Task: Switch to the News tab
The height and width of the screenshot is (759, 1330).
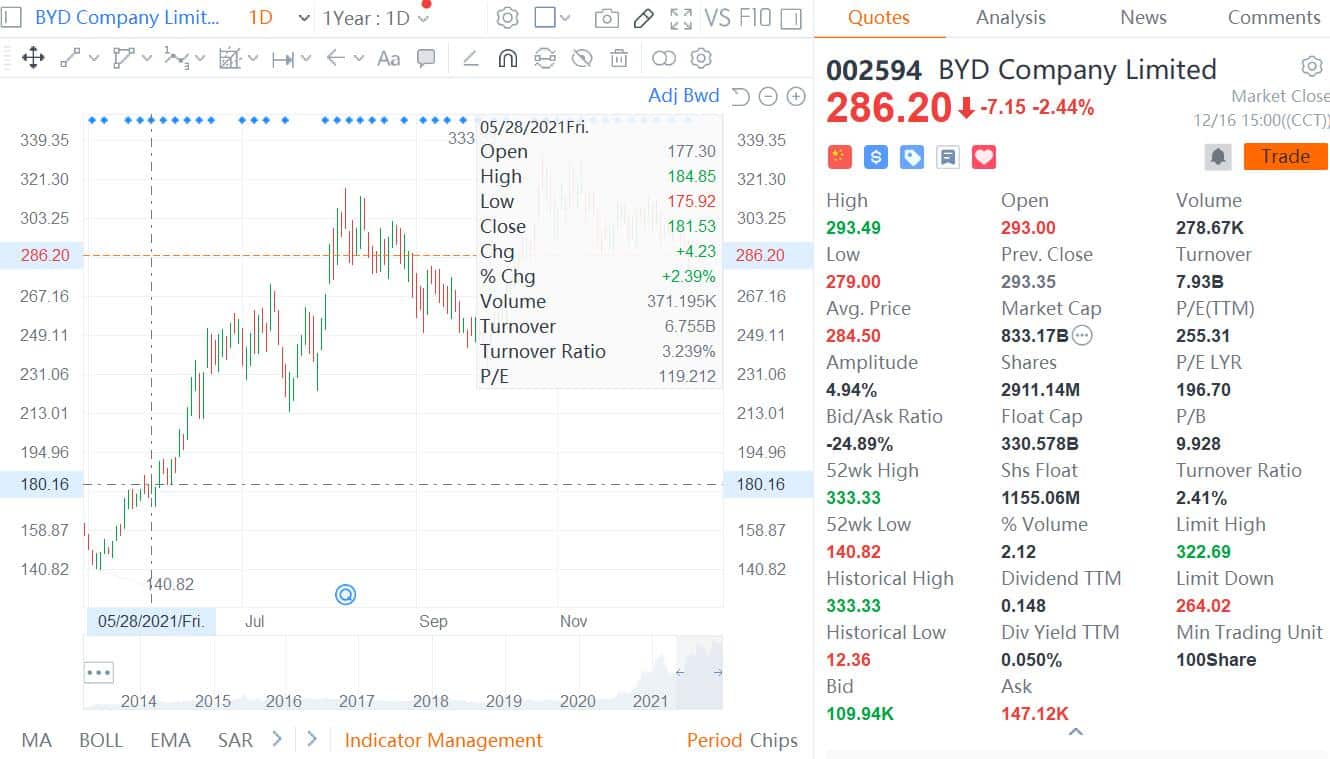Action: [1142, 17]
